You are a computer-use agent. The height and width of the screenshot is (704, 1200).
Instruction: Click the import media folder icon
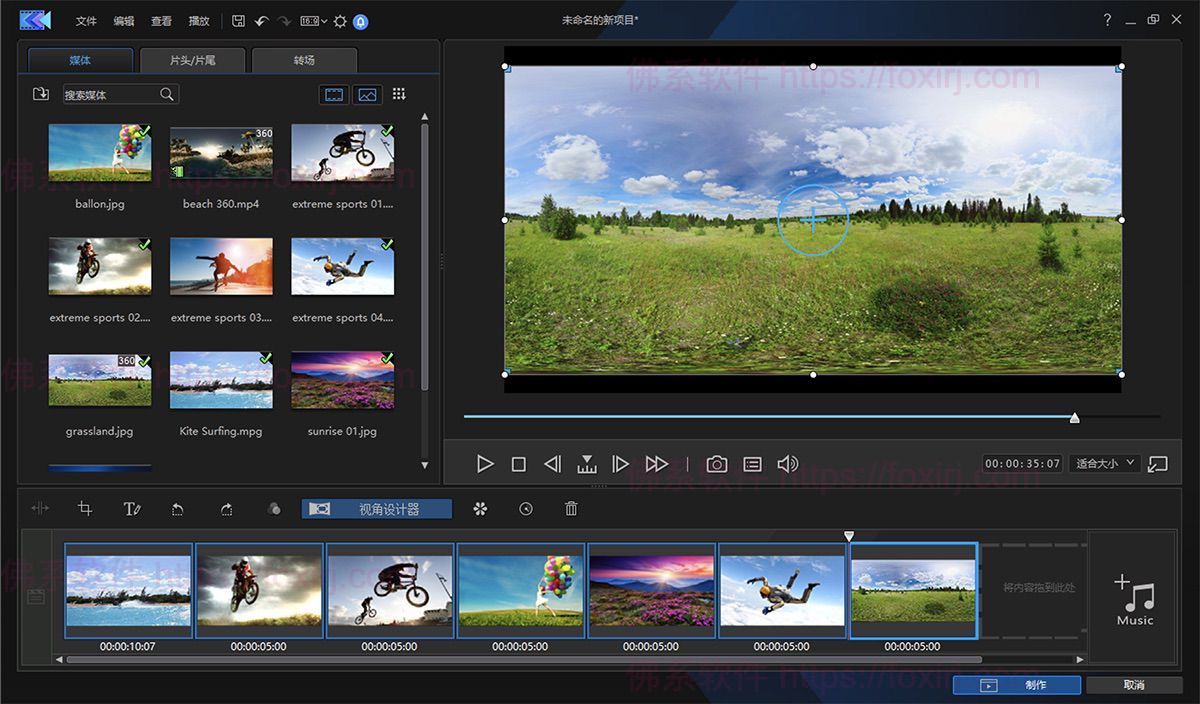pos(41,94)
